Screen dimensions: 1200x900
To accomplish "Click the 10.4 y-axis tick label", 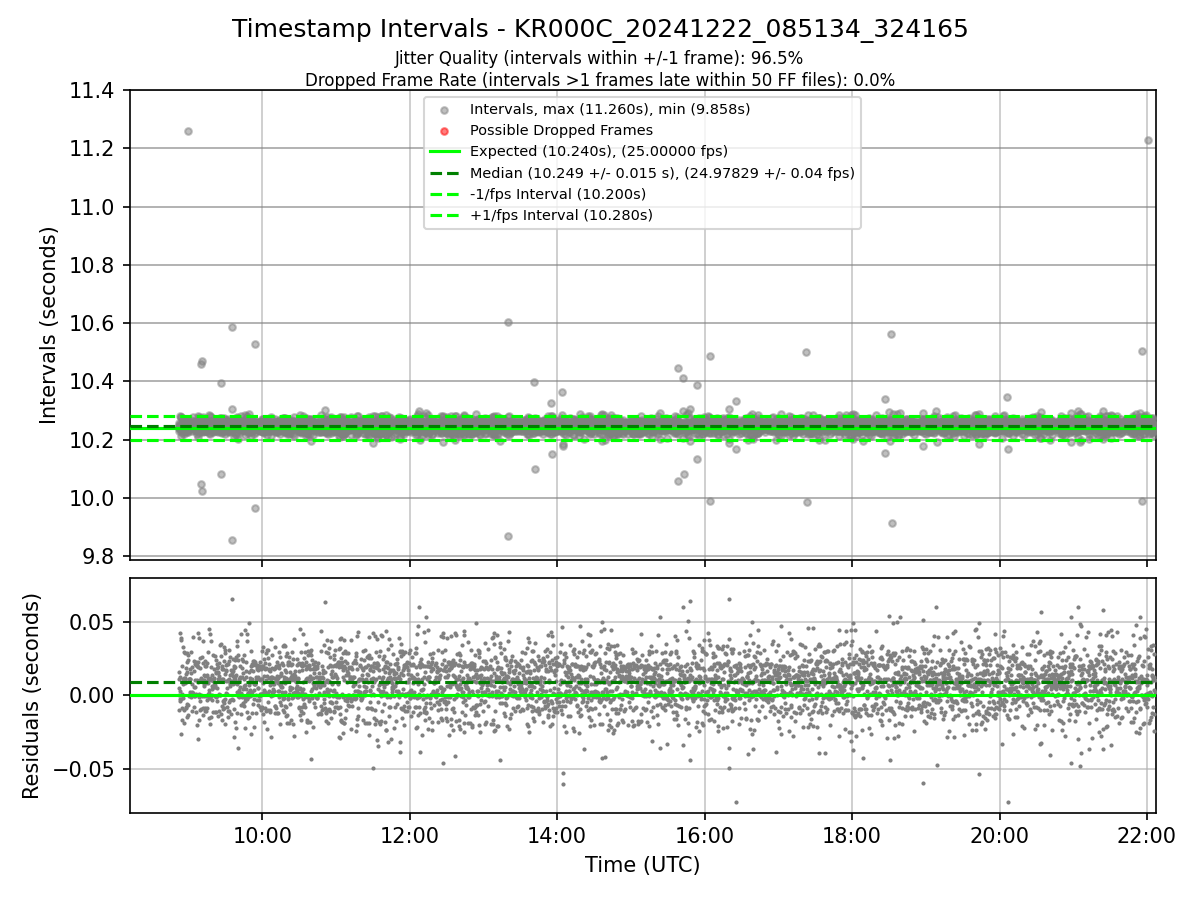I will tap(93, 382).
